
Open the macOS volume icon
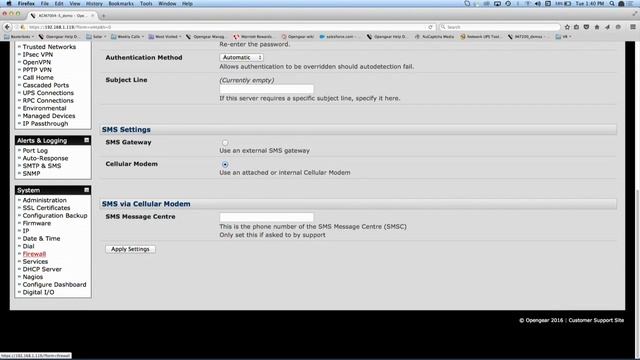[x=538, y=3]
